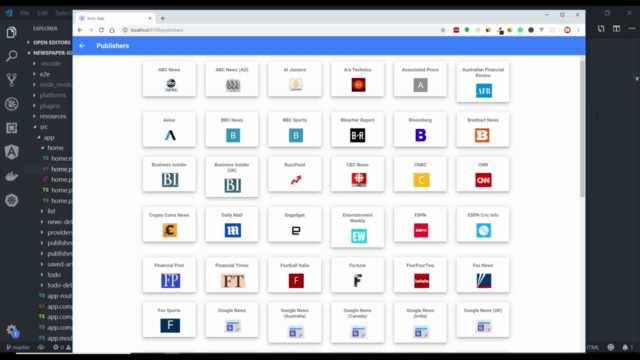Open the VS Code Search panel icon
The image size is (640, 360).
11,56
